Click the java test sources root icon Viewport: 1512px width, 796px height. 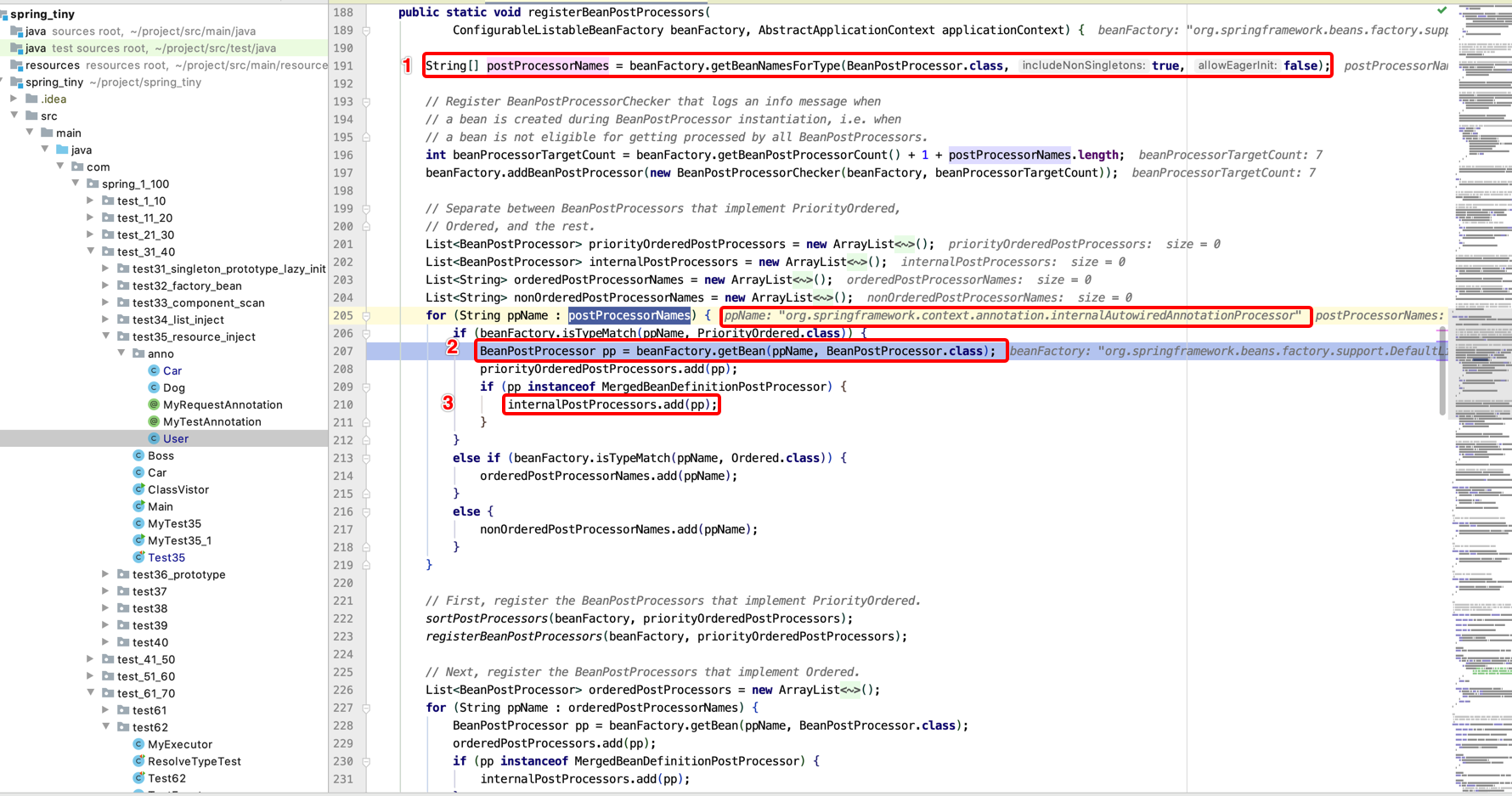click(x=16, y=48)
